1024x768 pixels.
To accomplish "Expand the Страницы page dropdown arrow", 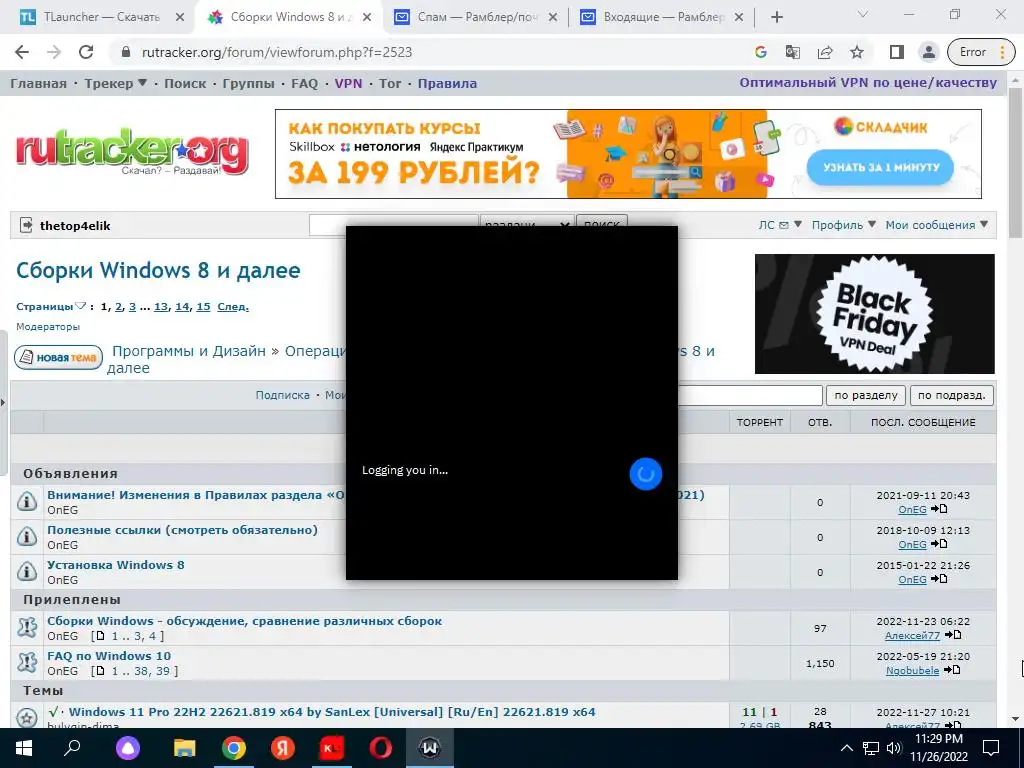I will (80, 306).
